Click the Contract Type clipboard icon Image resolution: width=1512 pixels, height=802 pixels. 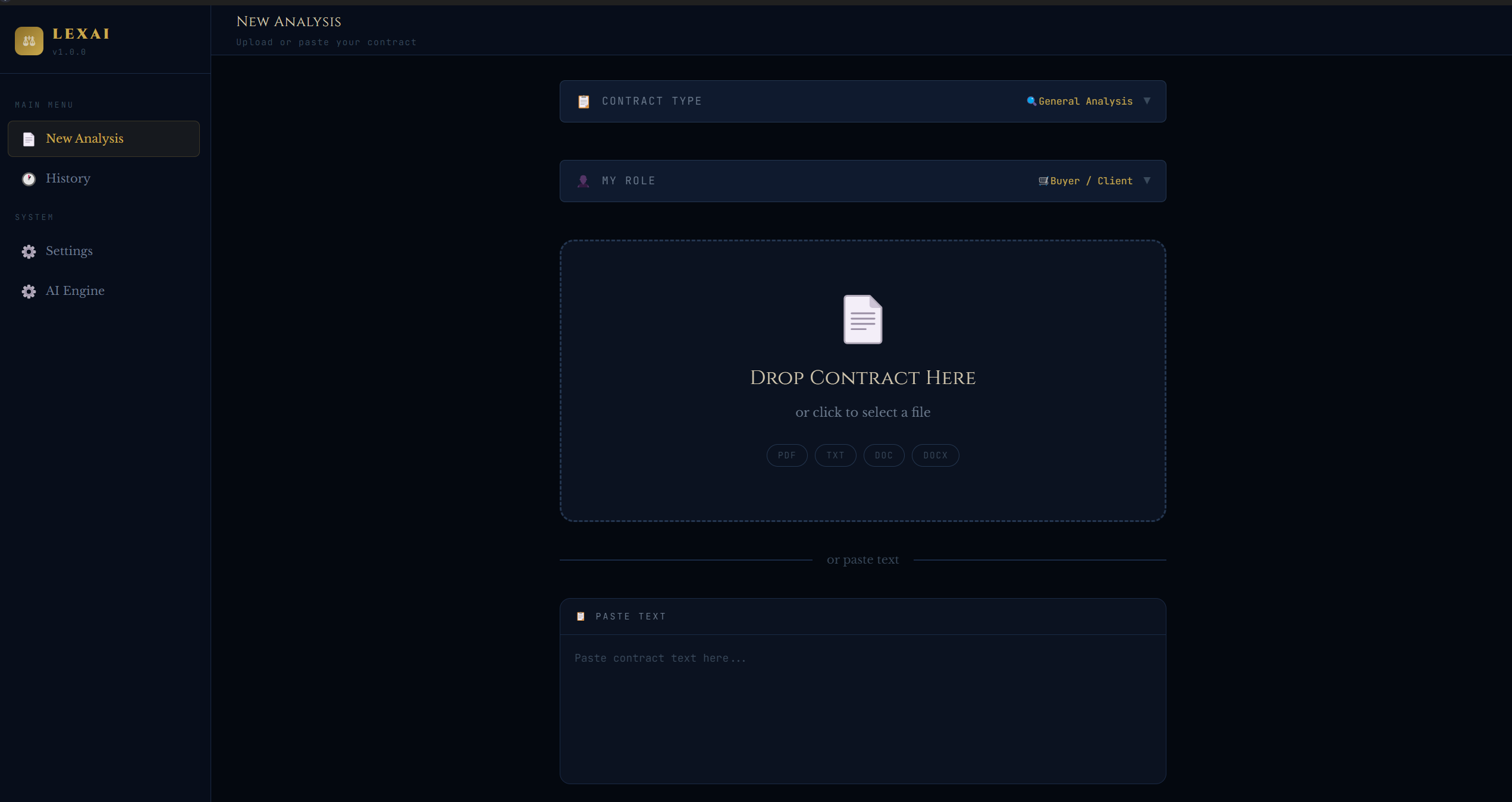pos(584,102)
